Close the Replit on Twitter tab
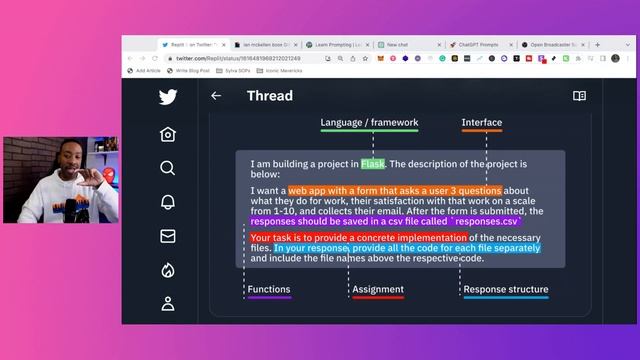 (224, 45)
